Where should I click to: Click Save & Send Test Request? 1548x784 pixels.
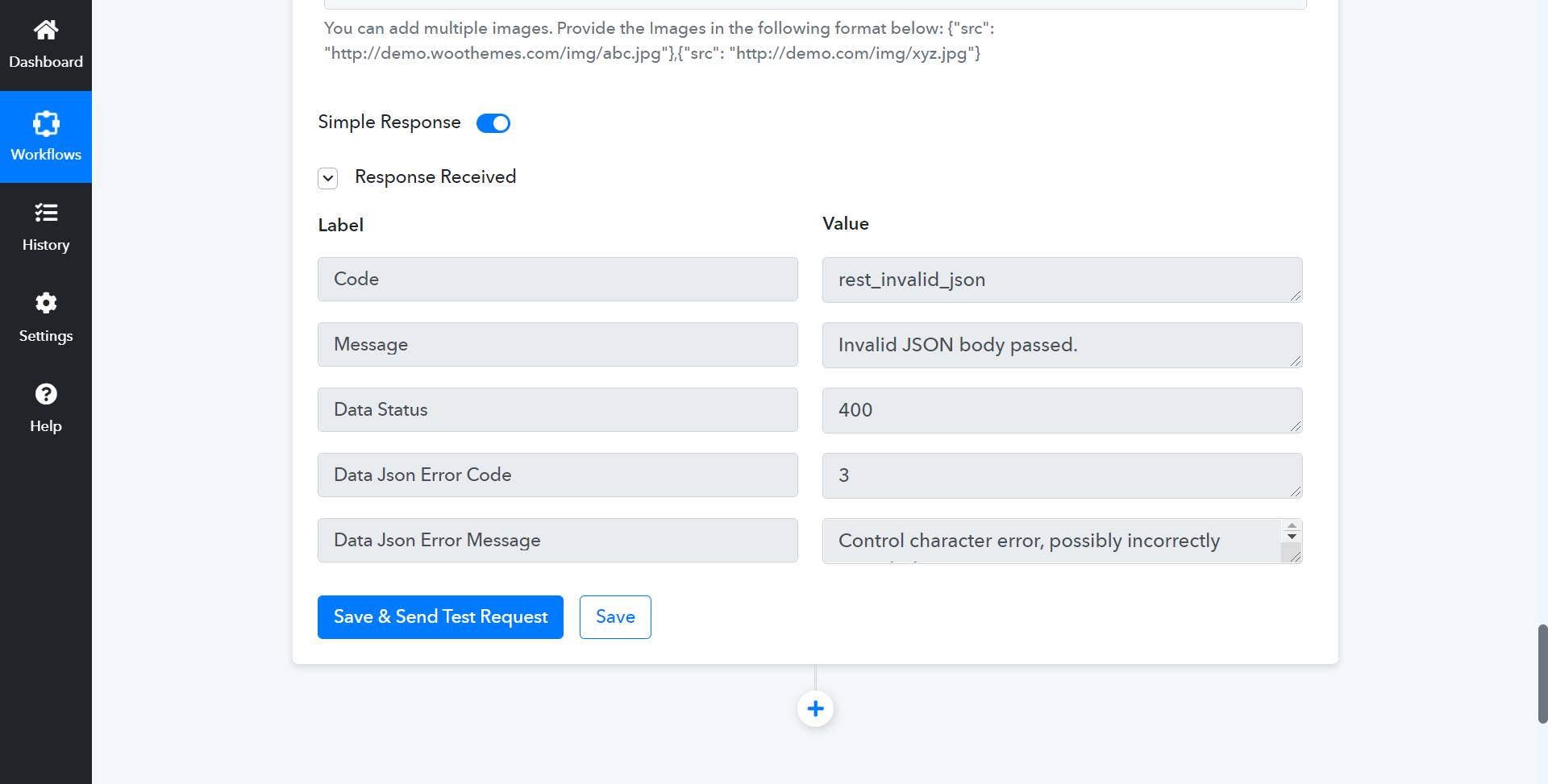coord(440,617)
